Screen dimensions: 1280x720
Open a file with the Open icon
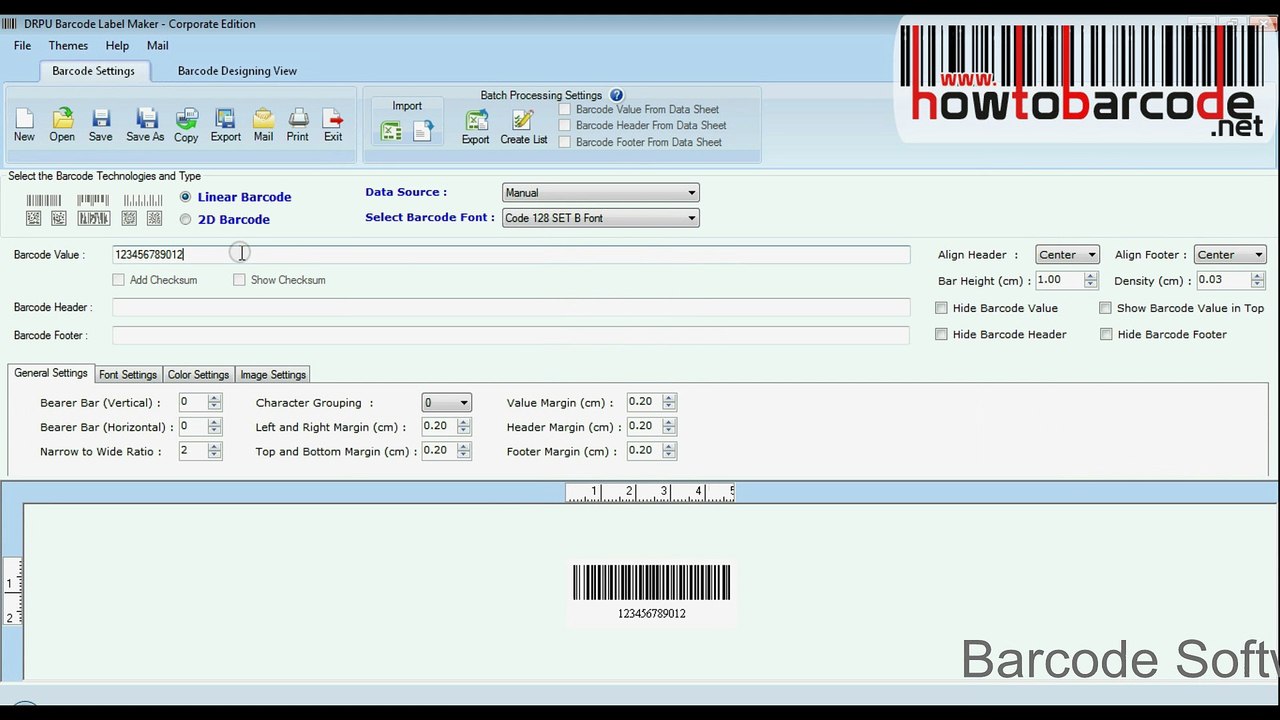click(62, 125)
